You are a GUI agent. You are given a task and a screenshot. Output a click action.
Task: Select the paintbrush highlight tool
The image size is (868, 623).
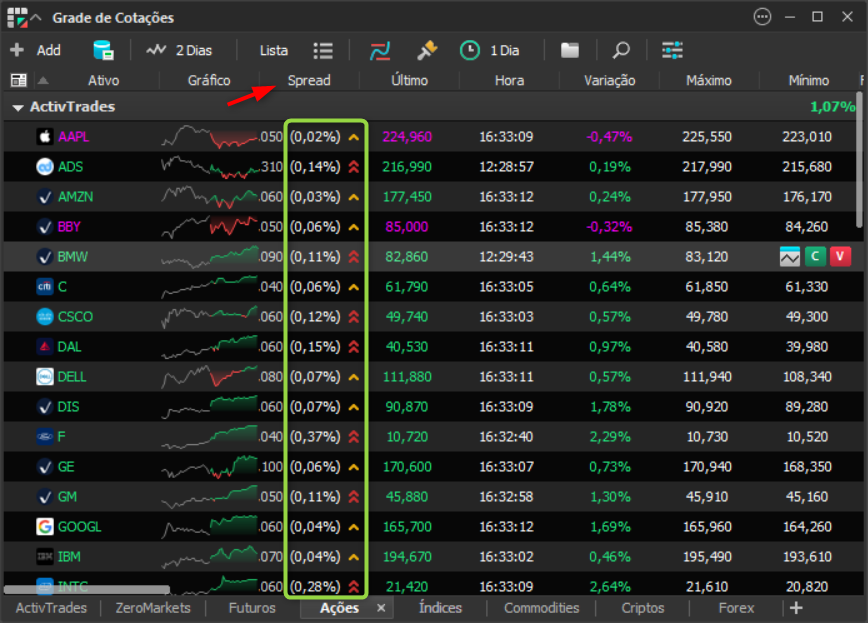click(x=427, y=50)
